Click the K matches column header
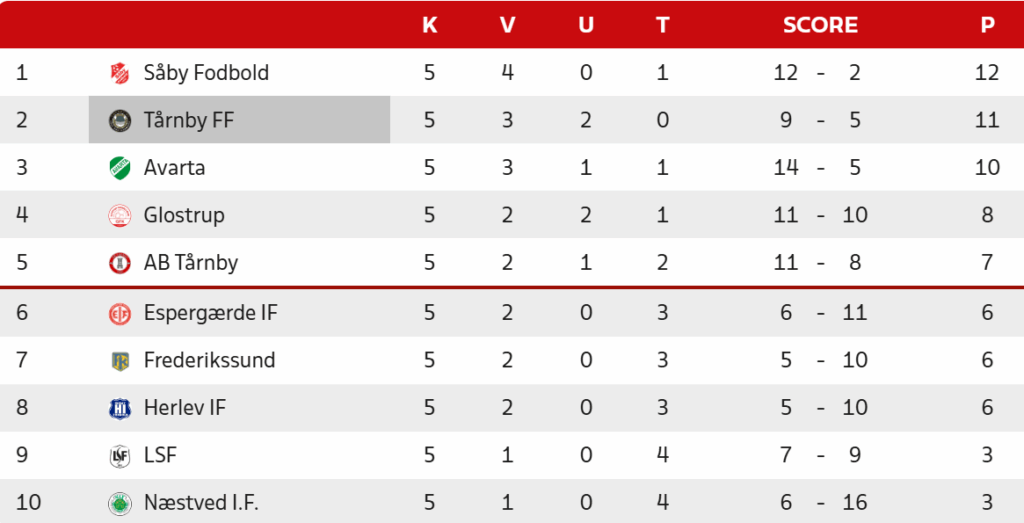This screenshot has width=1024, height=523. pos(429,25)
